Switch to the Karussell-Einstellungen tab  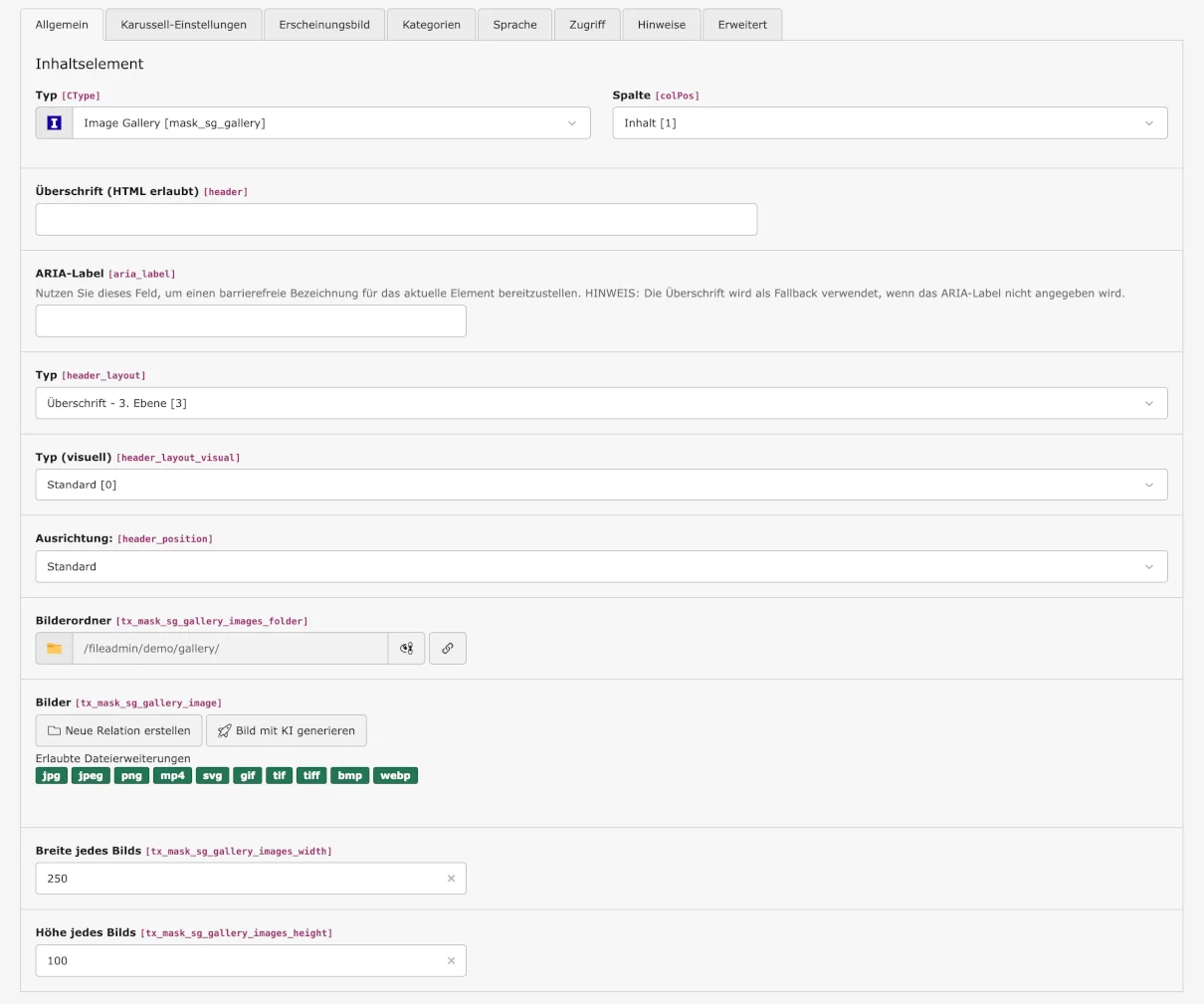click(183, 25)
